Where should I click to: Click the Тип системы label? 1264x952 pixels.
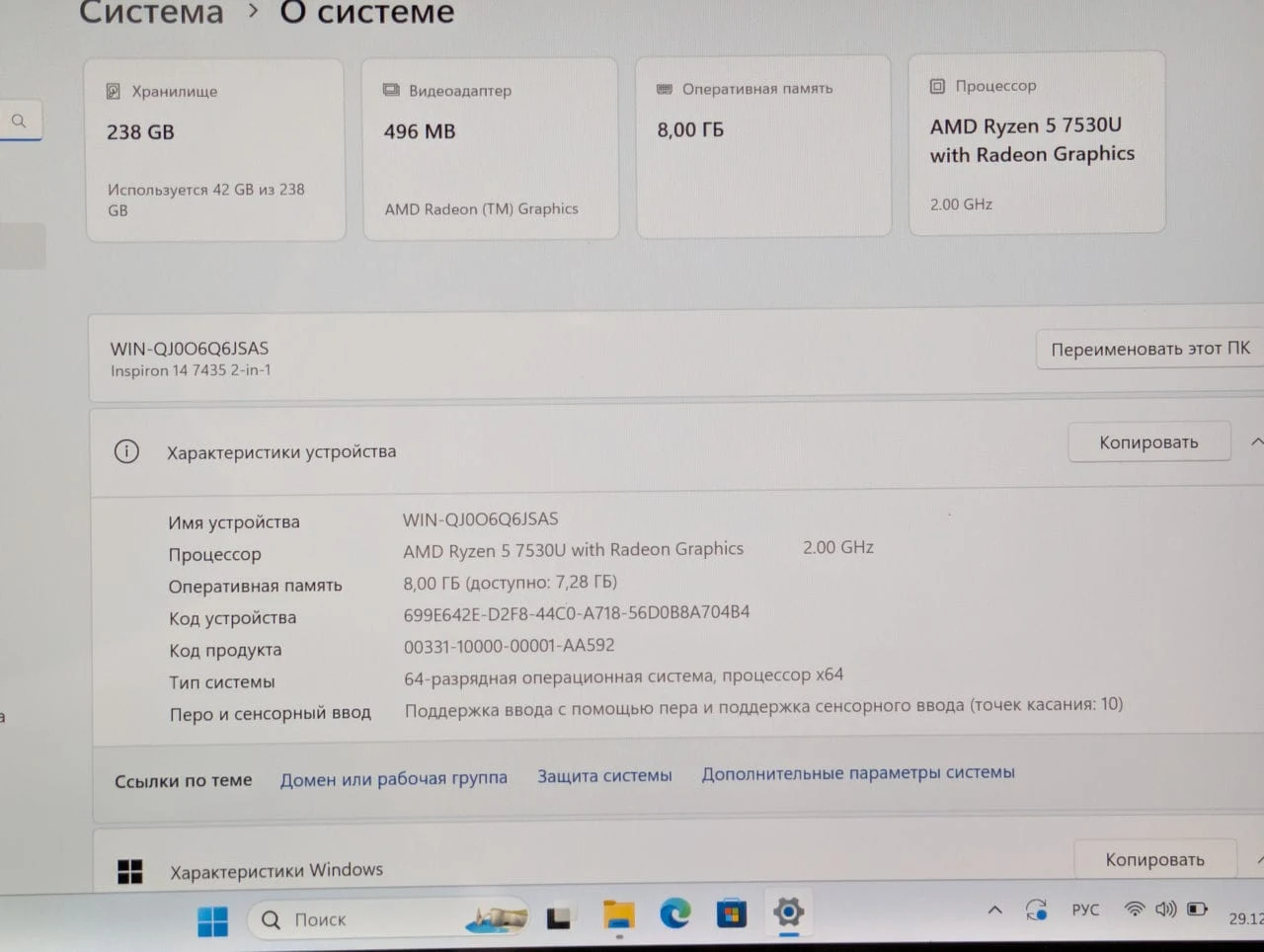pyautogui.click(x=222, y=681)
